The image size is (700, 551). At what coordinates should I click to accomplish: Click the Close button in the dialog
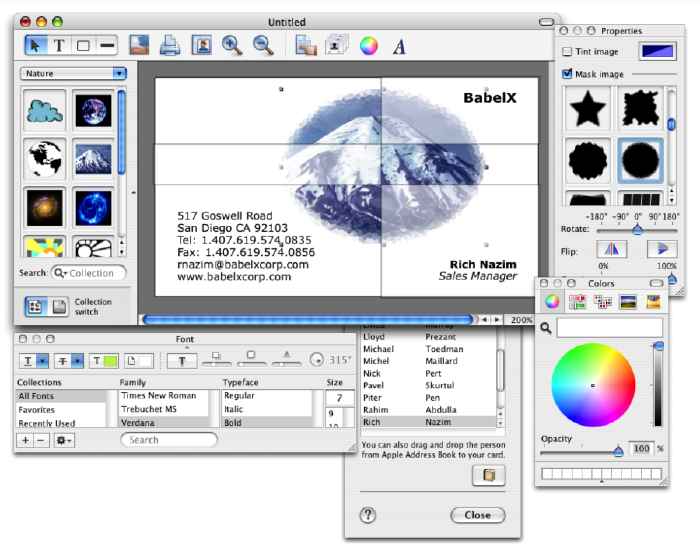click(x=478, y=515)
